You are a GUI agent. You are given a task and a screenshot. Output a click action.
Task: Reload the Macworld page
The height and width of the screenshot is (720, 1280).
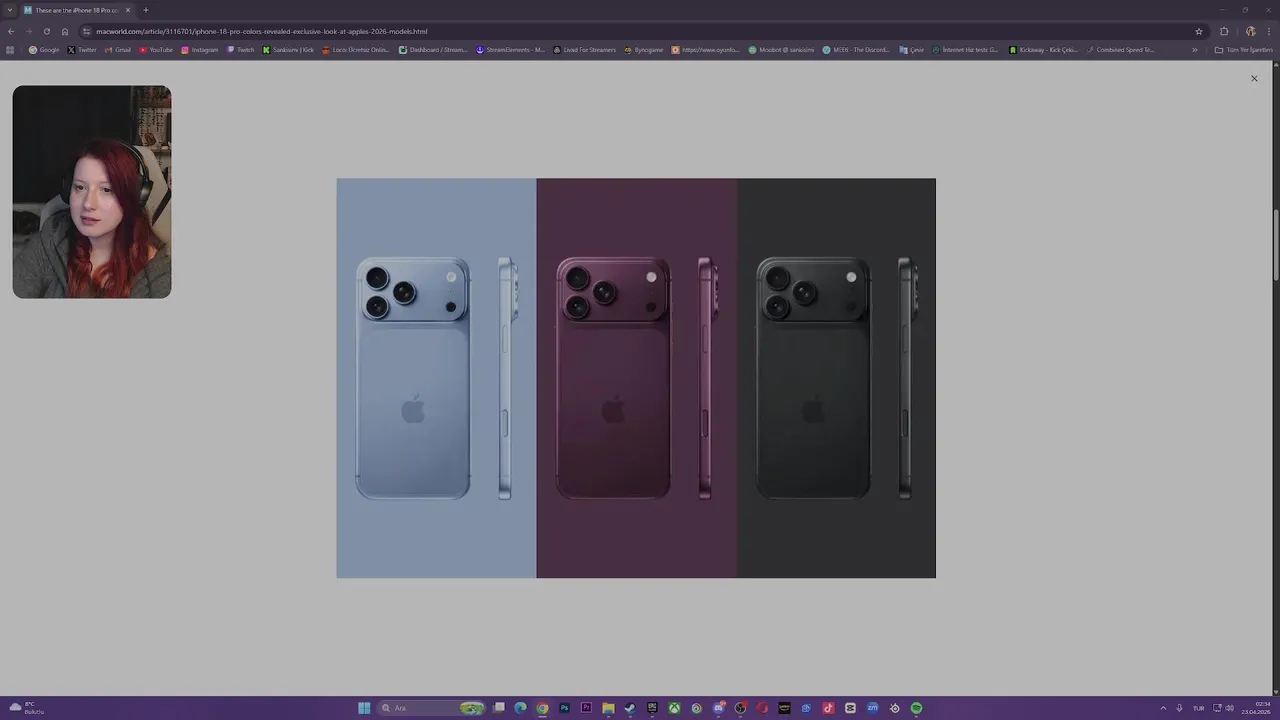coord(47,31)
